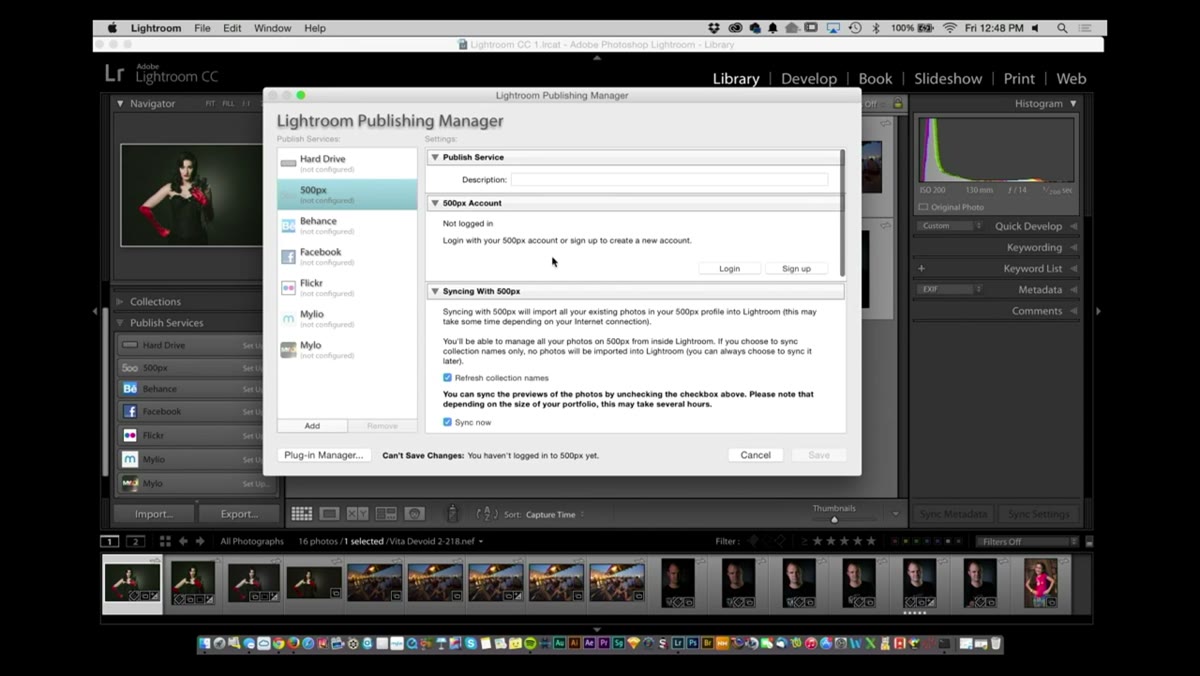
Task: Collapse the Publish Service section
Action: pos(435,157)
